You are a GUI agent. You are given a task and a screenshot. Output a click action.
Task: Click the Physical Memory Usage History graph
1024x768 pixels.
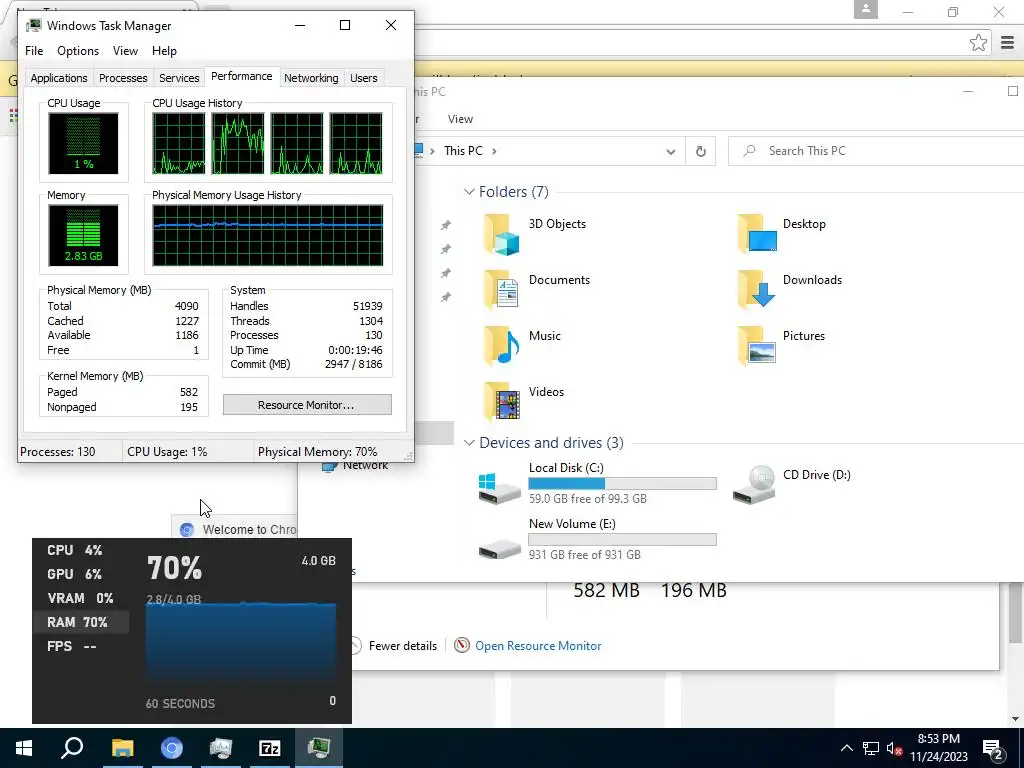pyautogui.click(x=268, y=236)
